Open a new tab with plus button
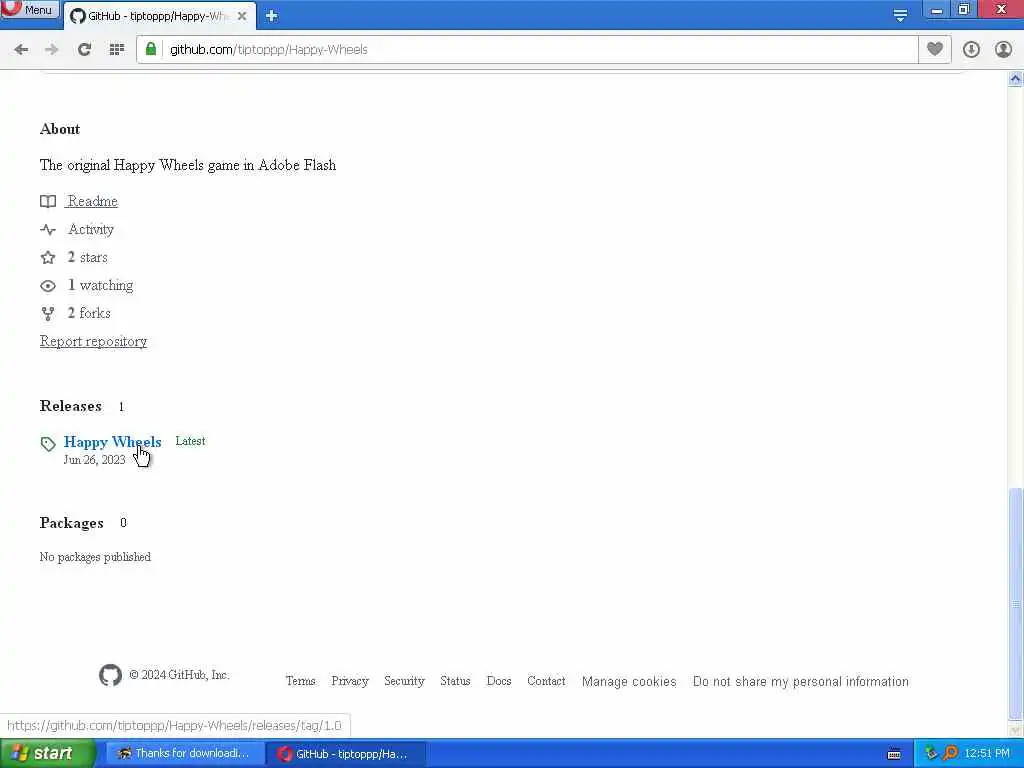 (272, 16)
